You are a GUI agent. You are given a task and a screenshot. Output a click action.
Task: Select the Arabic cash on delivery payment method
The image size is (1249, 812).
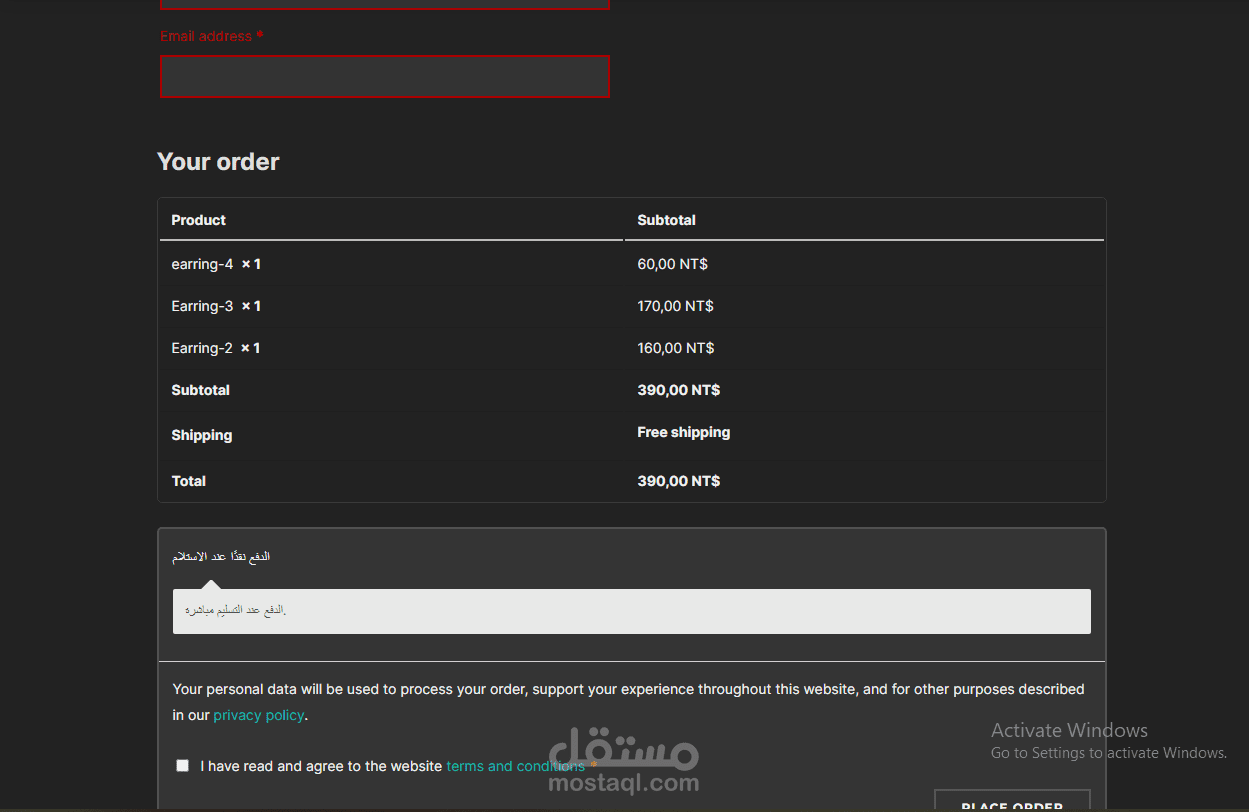click(221, 556)
